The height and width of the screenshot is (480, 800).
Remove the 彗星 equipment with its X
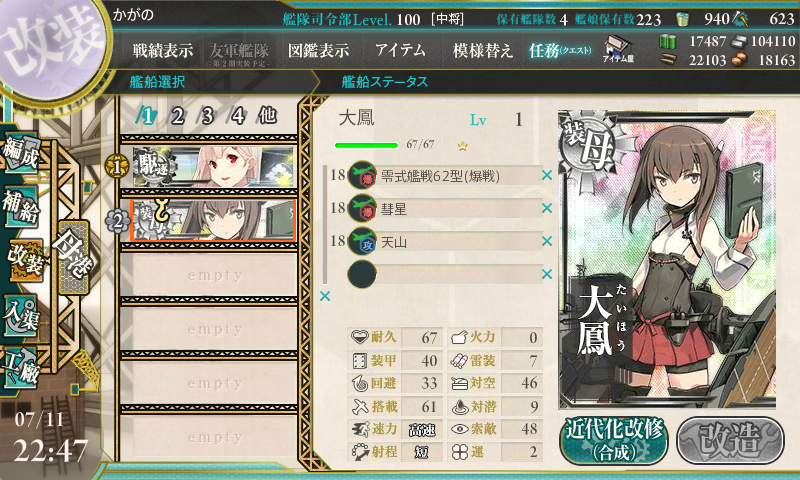click(546, 208)
